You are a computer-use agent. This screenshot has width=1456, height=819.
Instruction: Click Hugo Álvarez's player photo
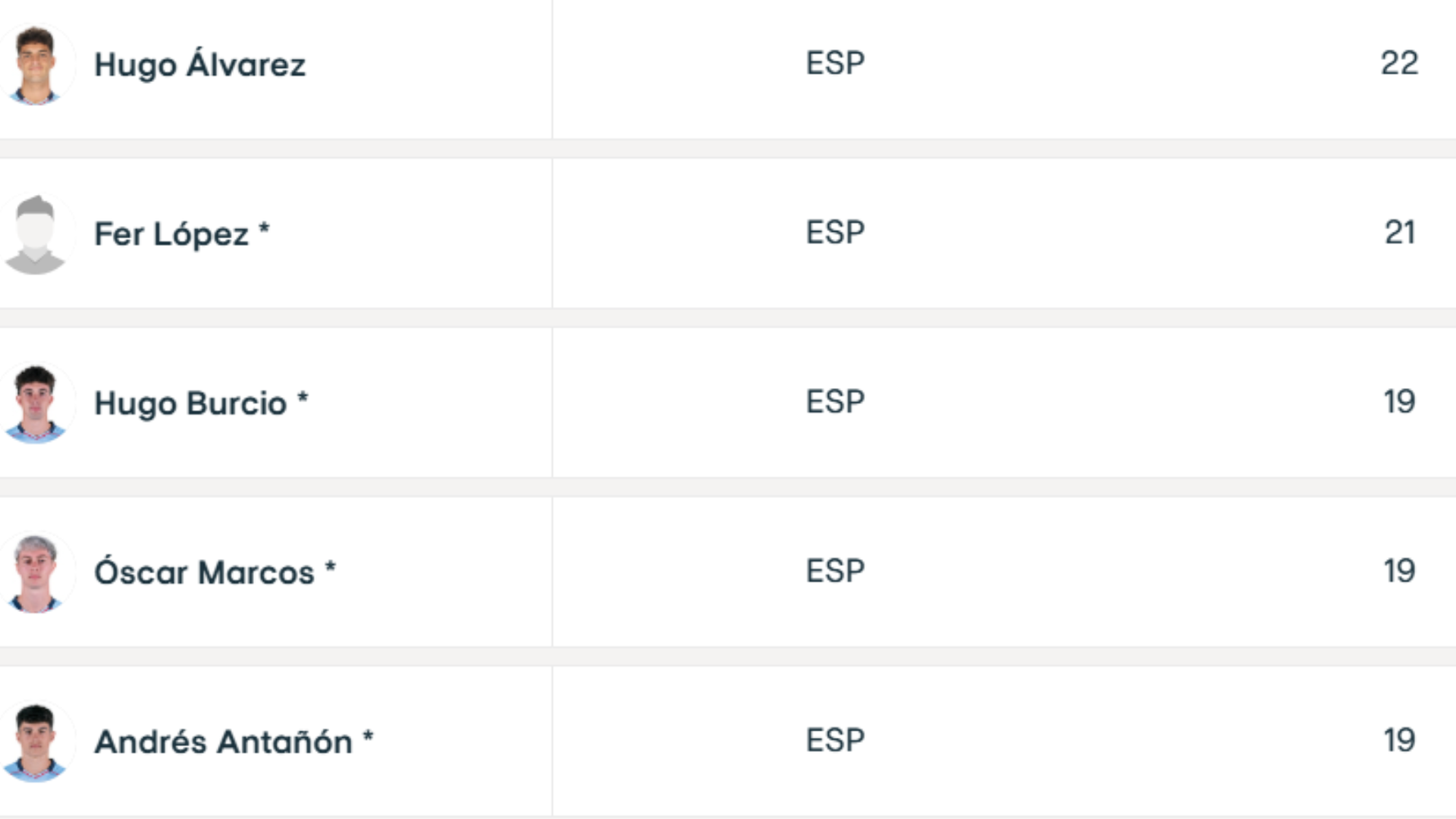point(36,64)
